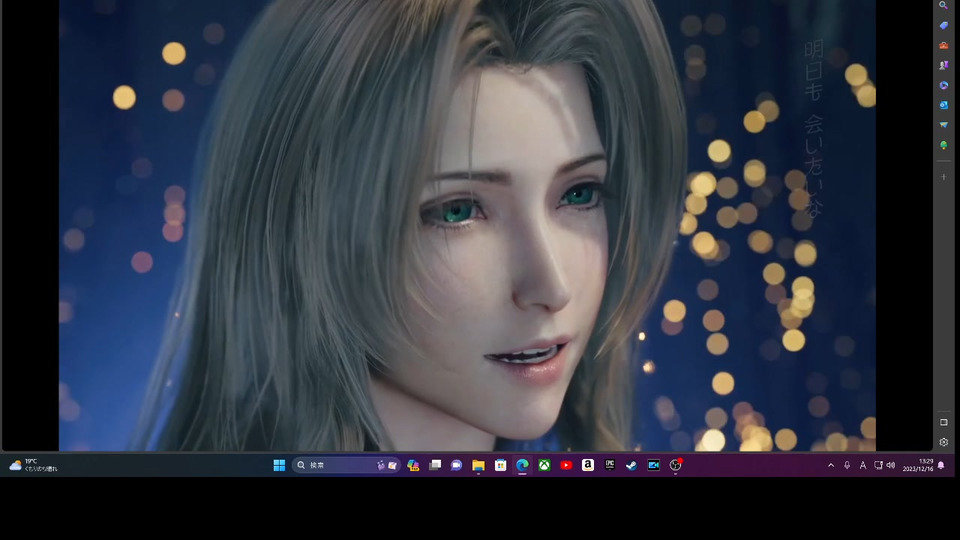Screen dimensions: 960x540
Task: Open Microsoft Store from the taskbar
Action: coord(500,465)
